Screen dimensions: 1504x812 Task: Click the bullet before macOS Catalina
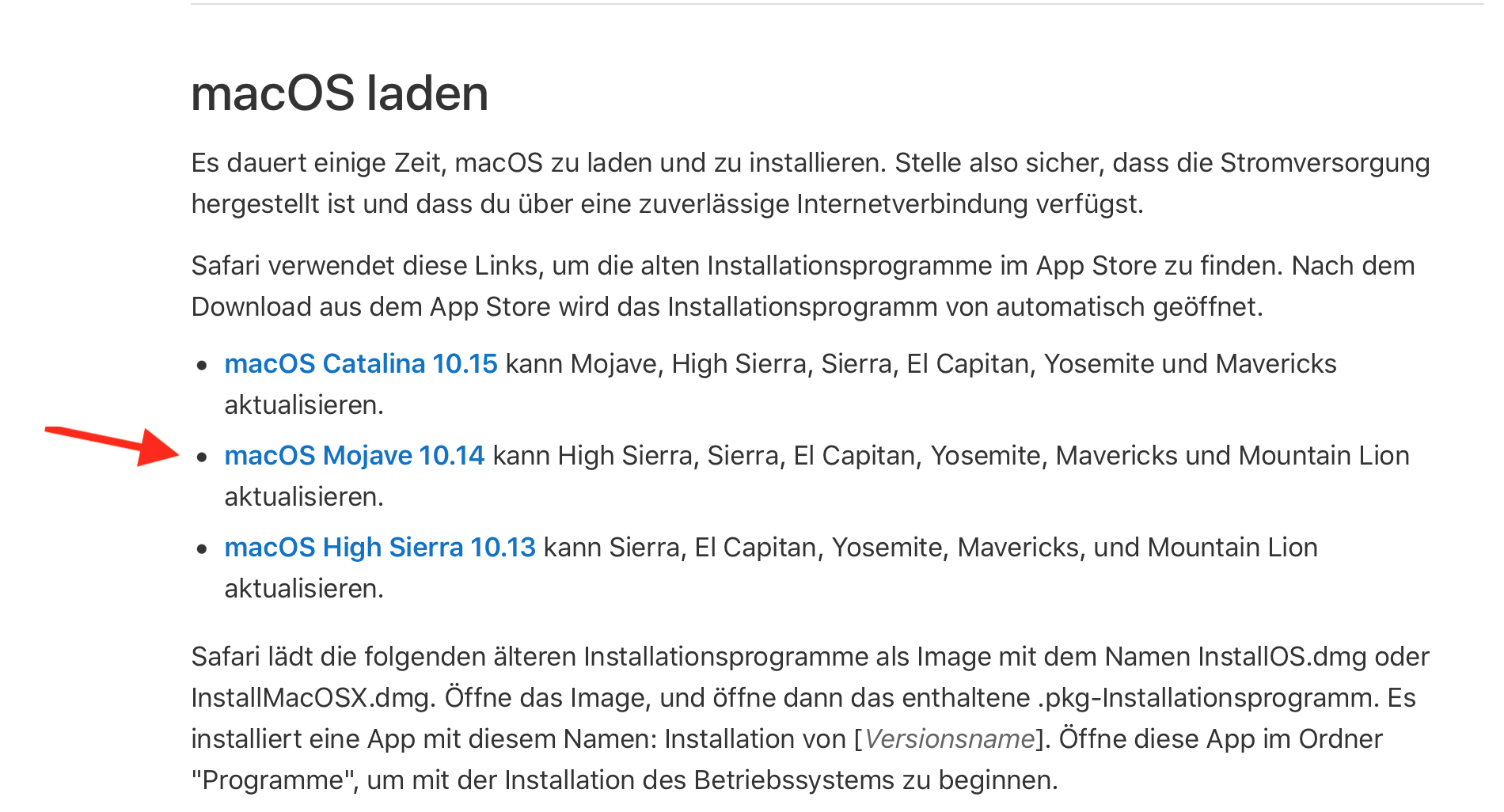pyautogui.click(x=203, y=366)
